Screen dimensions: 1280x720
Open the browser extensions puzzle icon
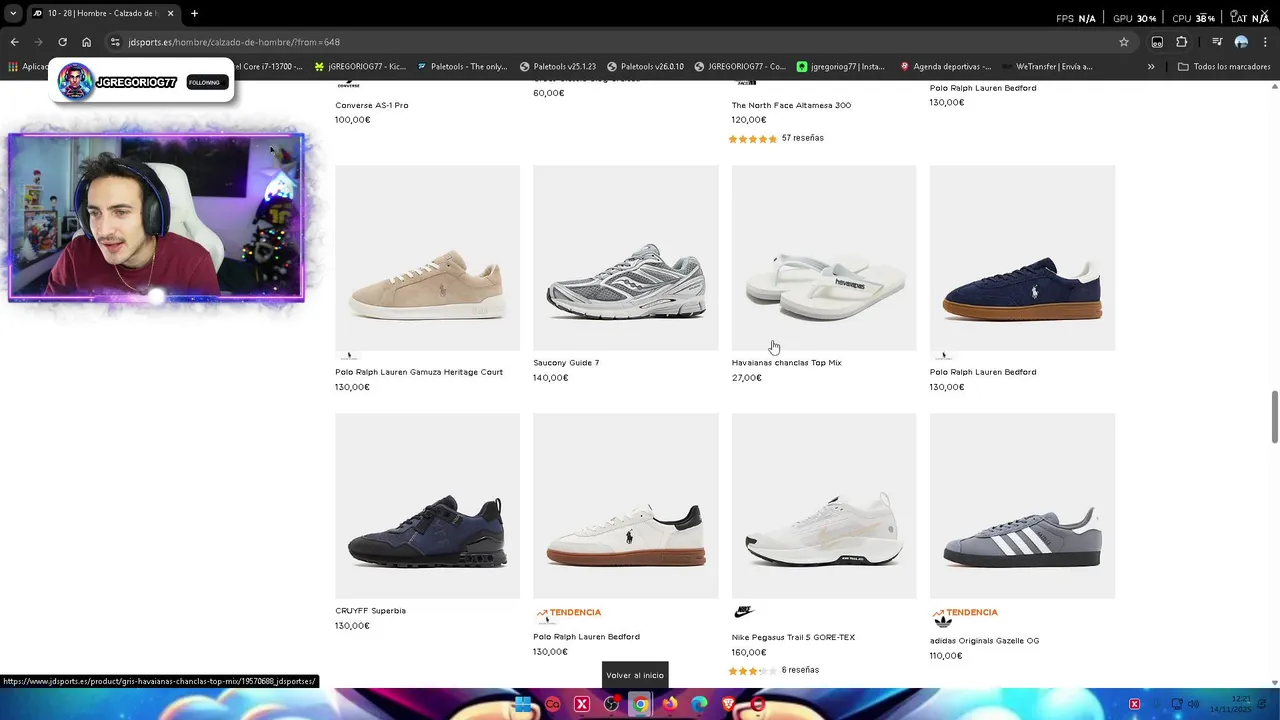[1181, 42]
